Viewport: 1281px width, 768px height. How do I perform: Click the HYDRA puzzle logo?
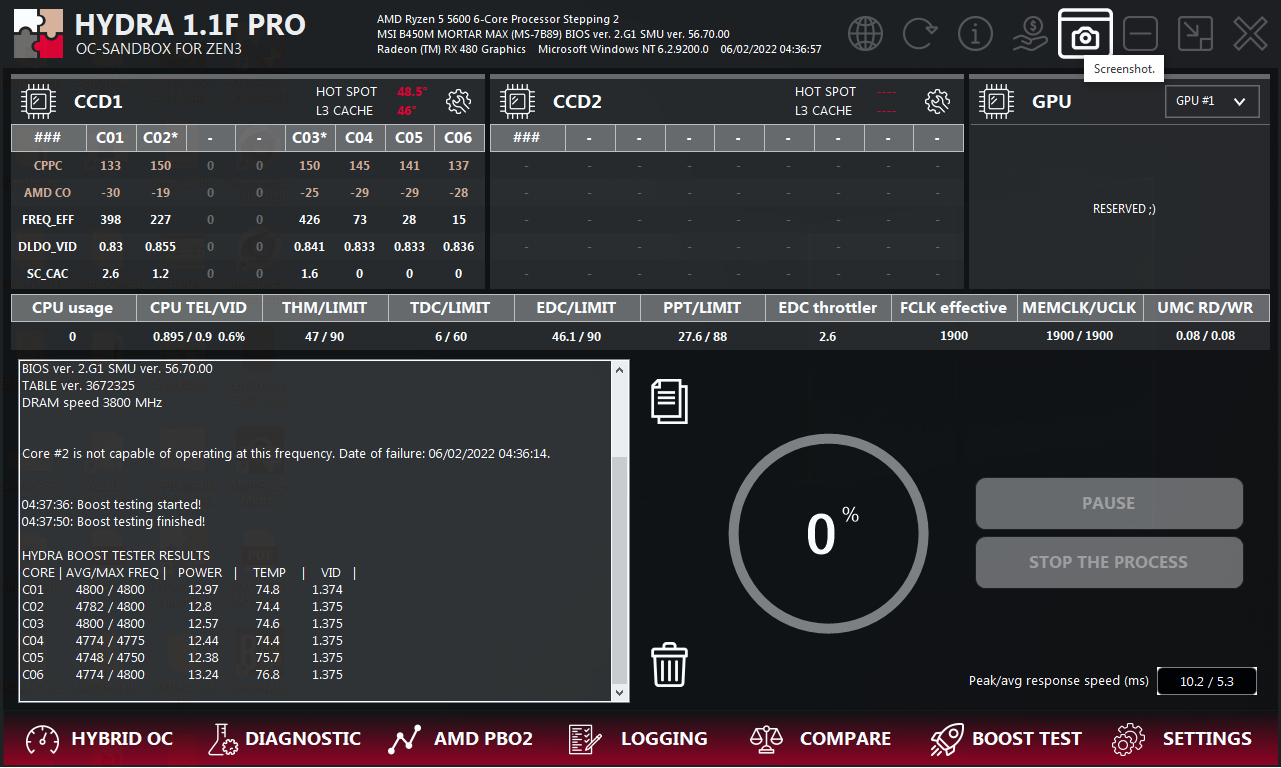(x=37, y=34)
